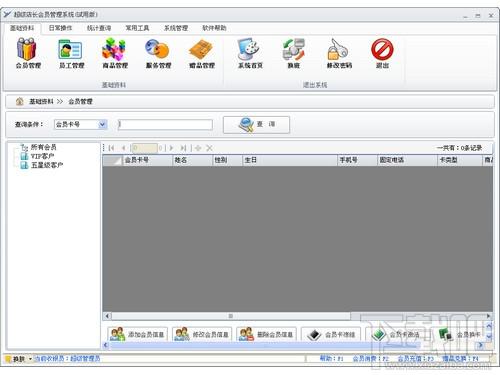500x375 pixels.
Task: Click the record number field in navigator
Action: pyautogui.click(x=144, y=148)
